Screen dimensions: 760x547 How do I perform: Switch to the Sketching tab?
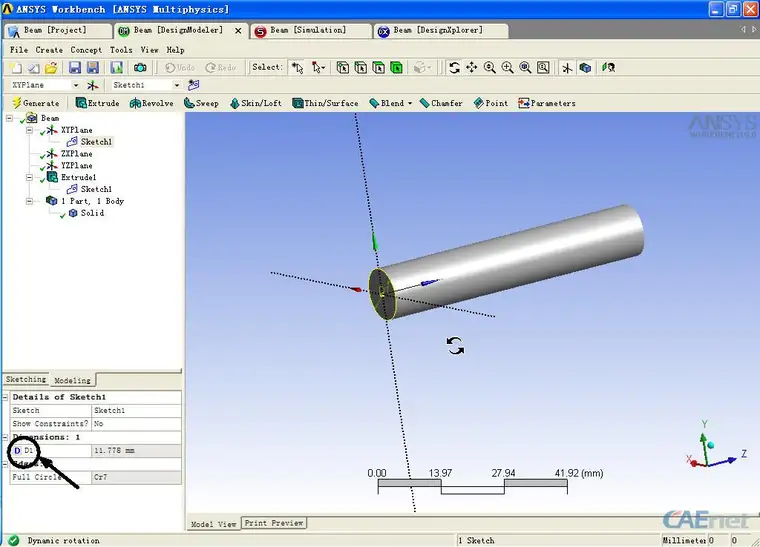tap(26, 379)
